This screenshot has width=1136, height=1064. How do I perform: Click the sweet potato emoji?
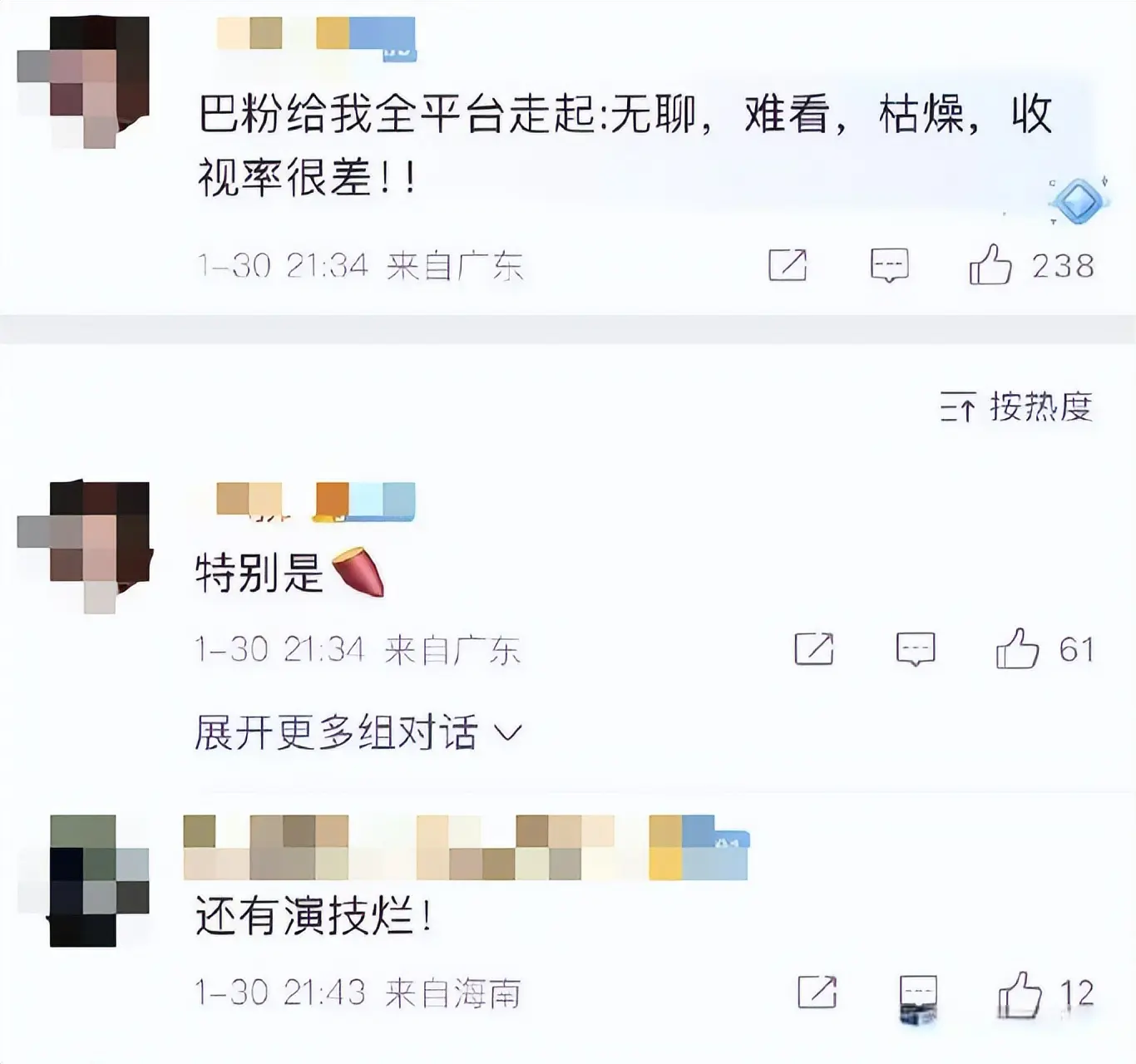tap(358, 572)
